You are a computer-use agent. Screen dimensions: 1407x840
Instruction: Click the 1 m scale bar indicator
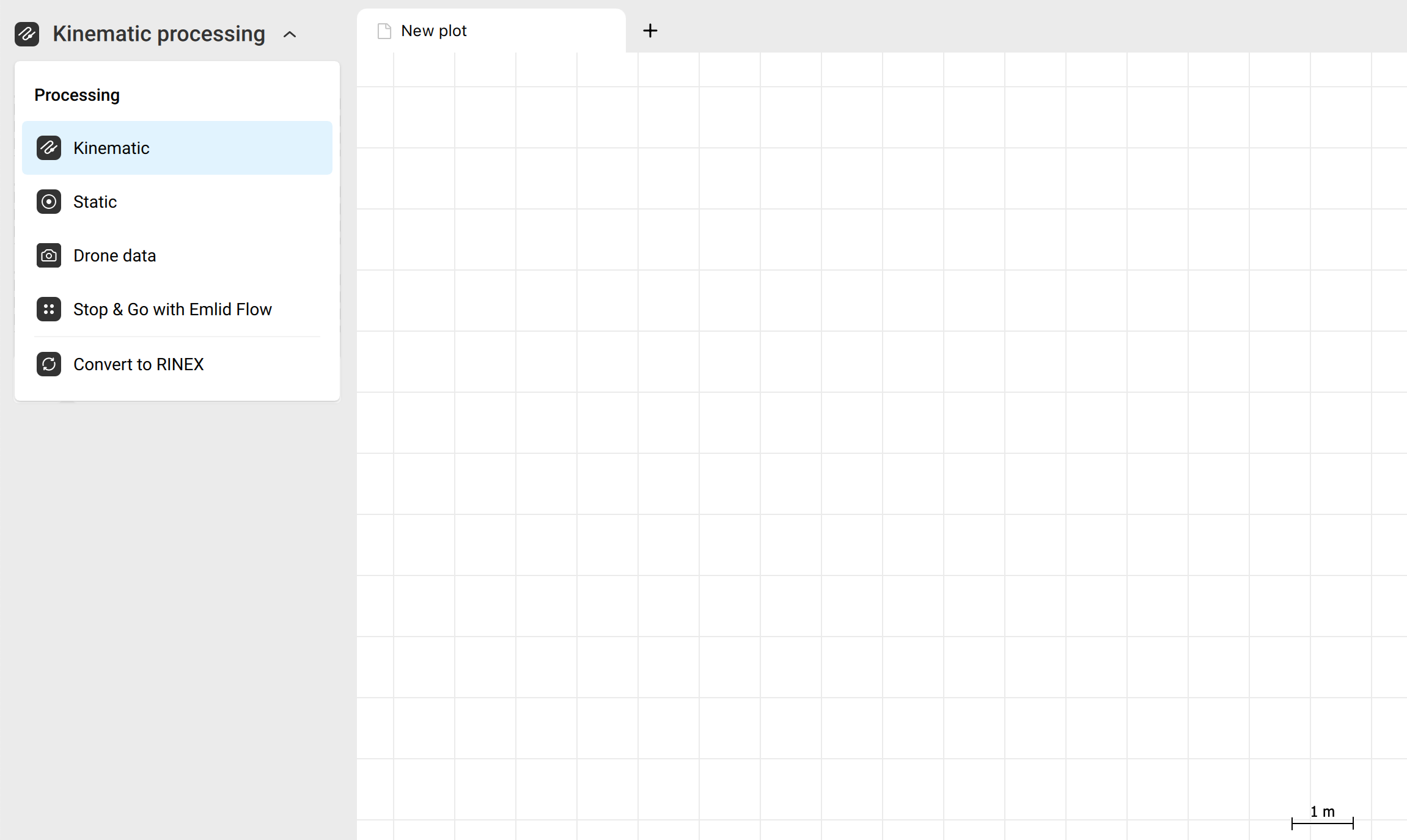[1321, 817]
